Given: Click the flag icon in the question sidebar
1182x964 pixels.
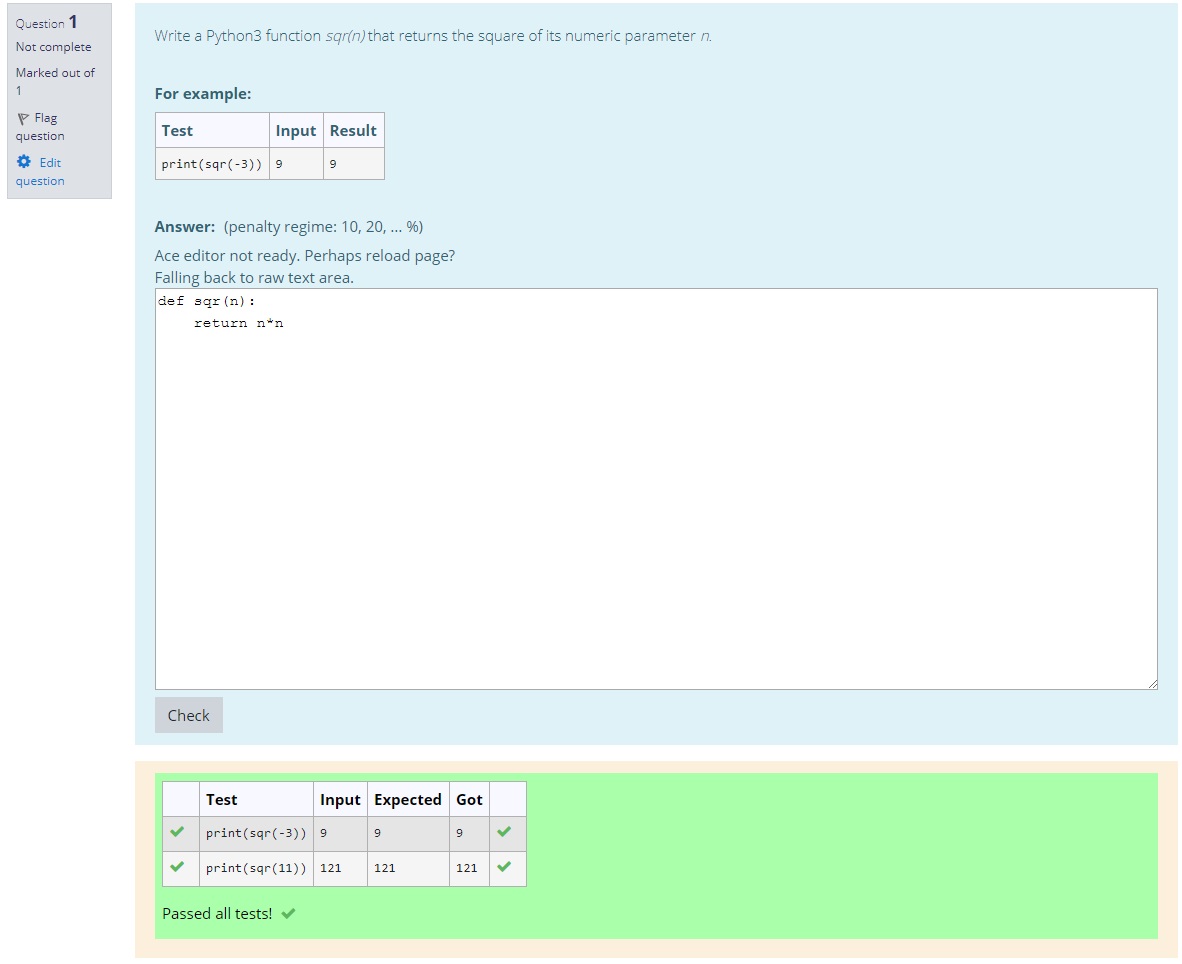Looking at the screenshot, I should 23,118.
